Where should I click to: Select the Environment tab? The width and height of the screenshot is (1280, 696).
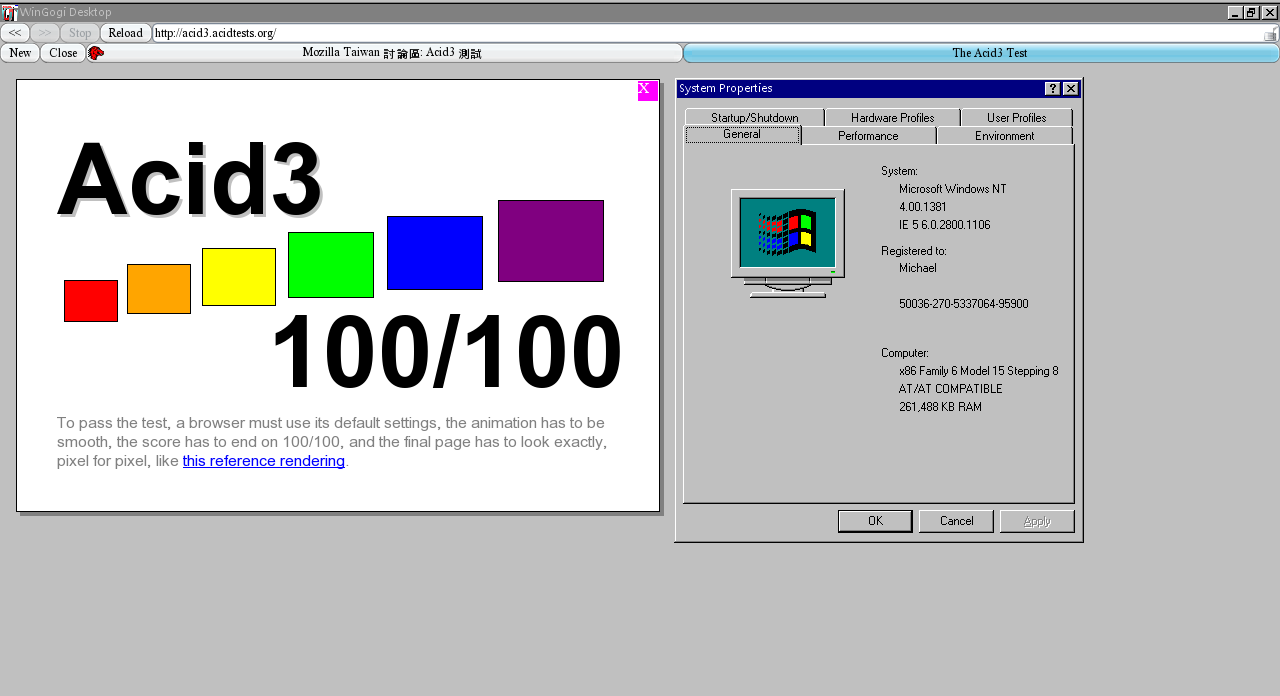point(1004,136)
